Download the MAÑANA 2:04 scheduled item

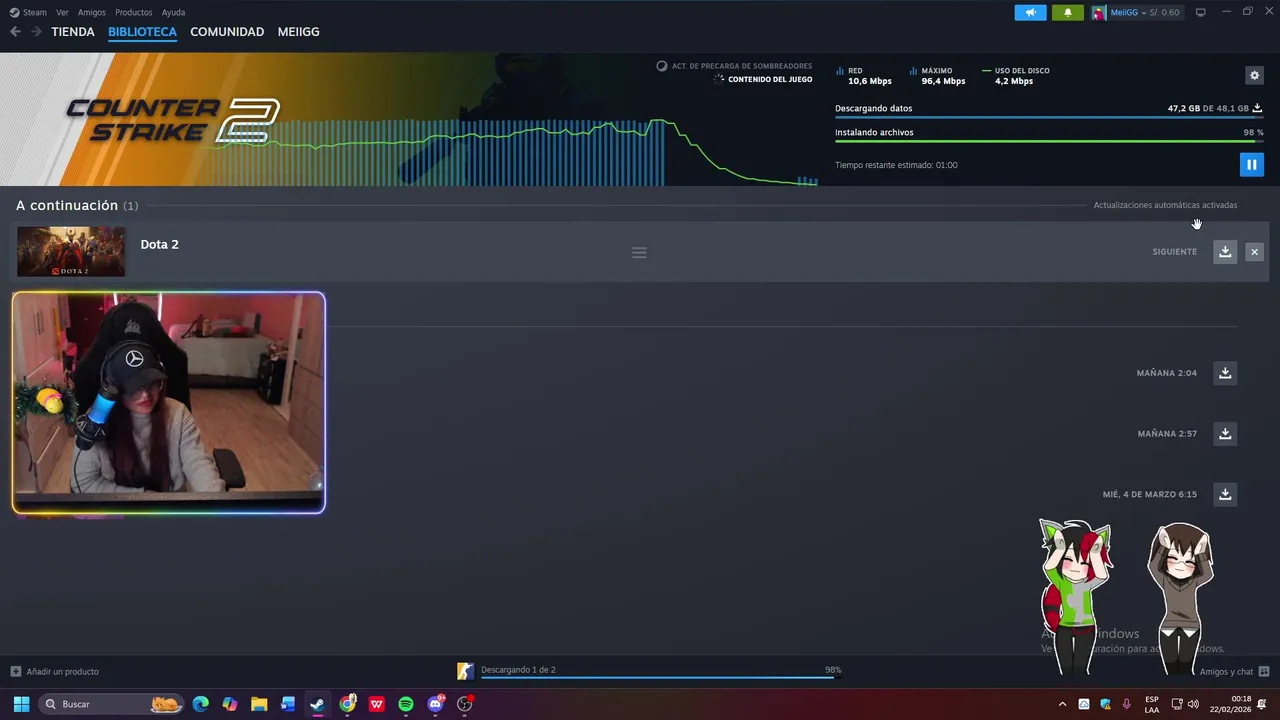1225,373
